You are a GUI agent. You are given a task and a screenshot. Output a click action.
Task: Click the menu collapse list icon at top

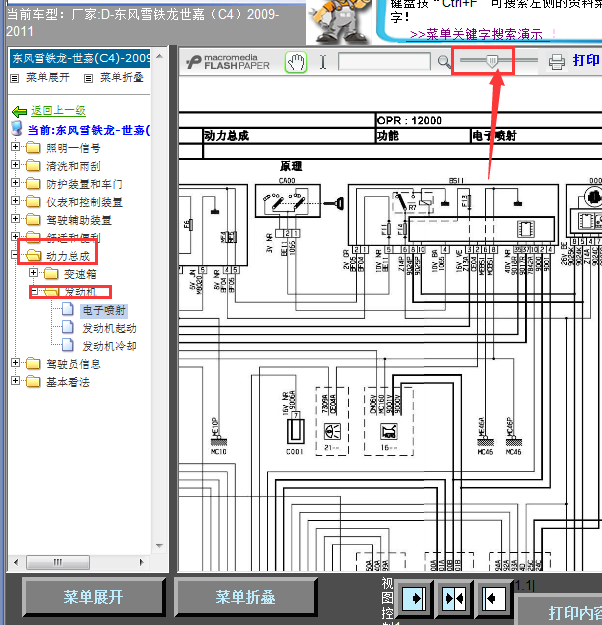coord(89,78)
